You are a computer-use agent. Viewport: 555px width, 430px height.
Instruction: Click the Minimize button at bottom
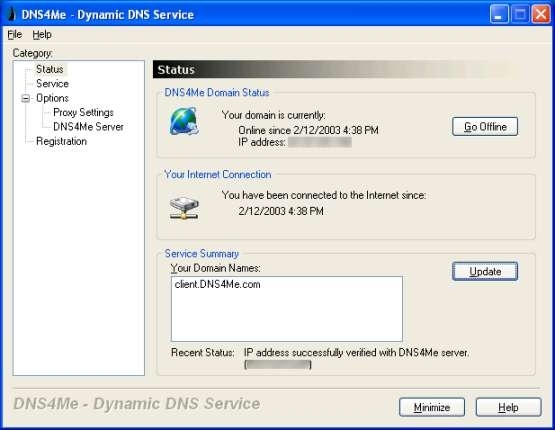coord(432,407)
